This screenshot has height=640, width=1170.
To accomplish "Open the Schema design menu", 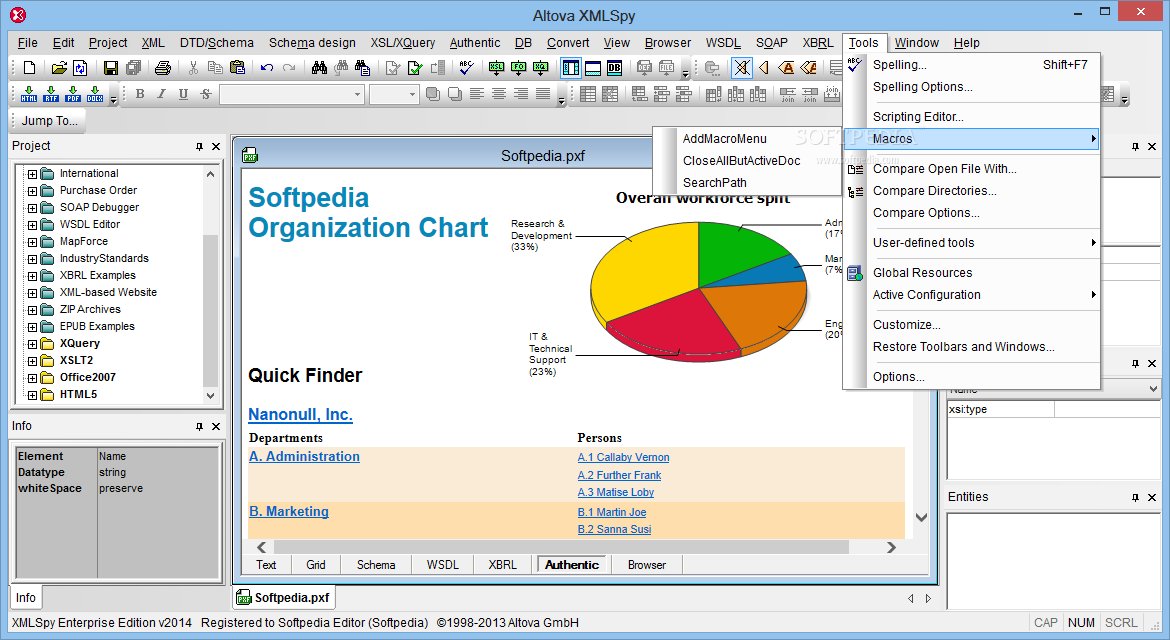I will 312,43.
